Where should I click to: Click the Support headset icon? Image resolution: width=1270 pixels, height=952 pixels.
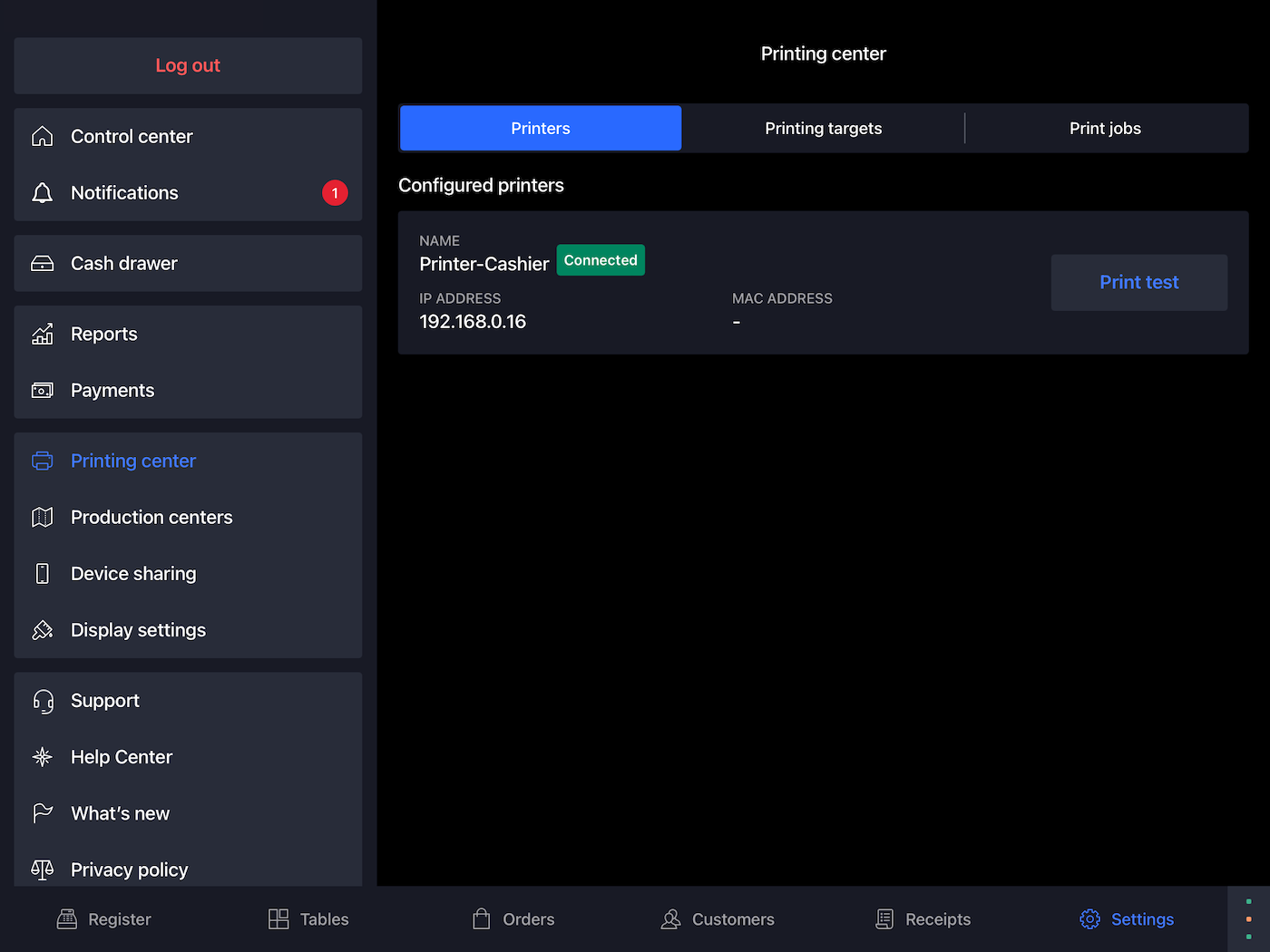[x=43, y=701]
